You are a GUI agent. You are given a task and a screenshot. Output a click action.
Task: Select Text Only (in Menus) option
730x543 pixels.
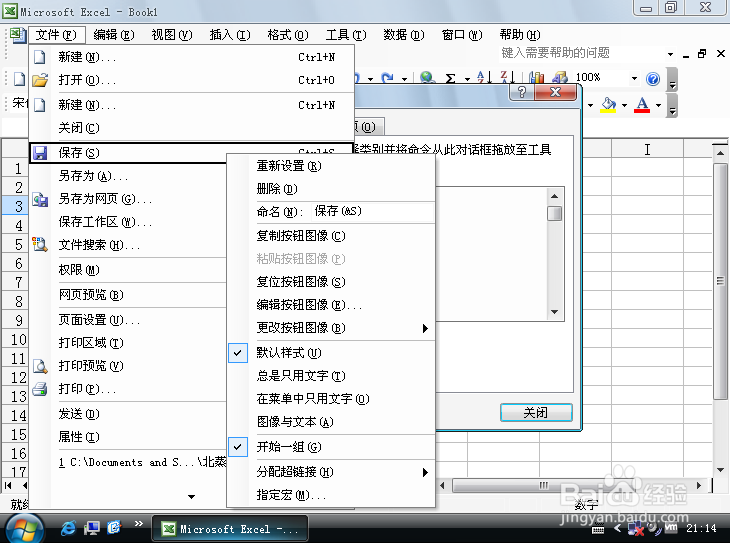[332, 399]
